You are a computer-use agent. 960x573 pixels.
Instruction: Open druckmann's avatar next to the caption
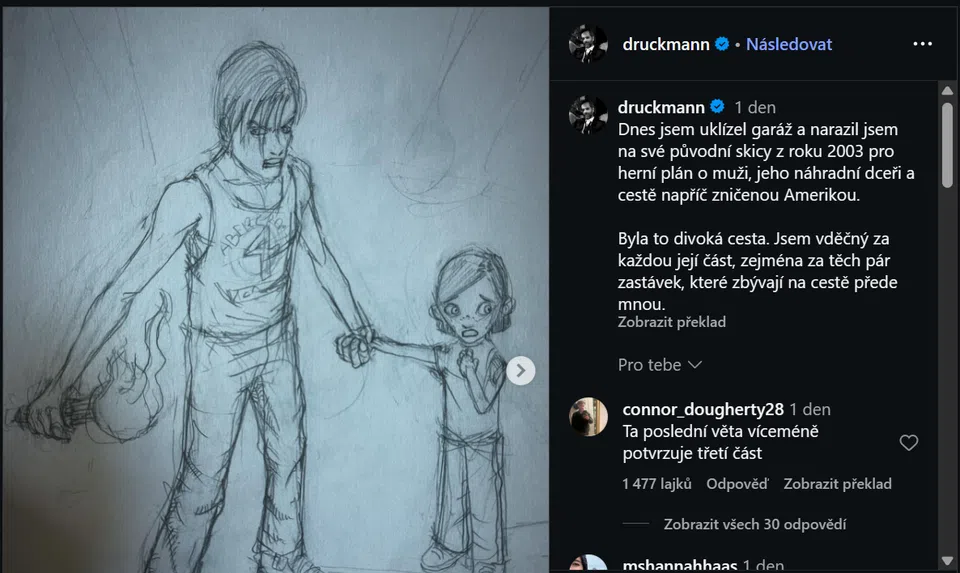click(x=588, y=114)
